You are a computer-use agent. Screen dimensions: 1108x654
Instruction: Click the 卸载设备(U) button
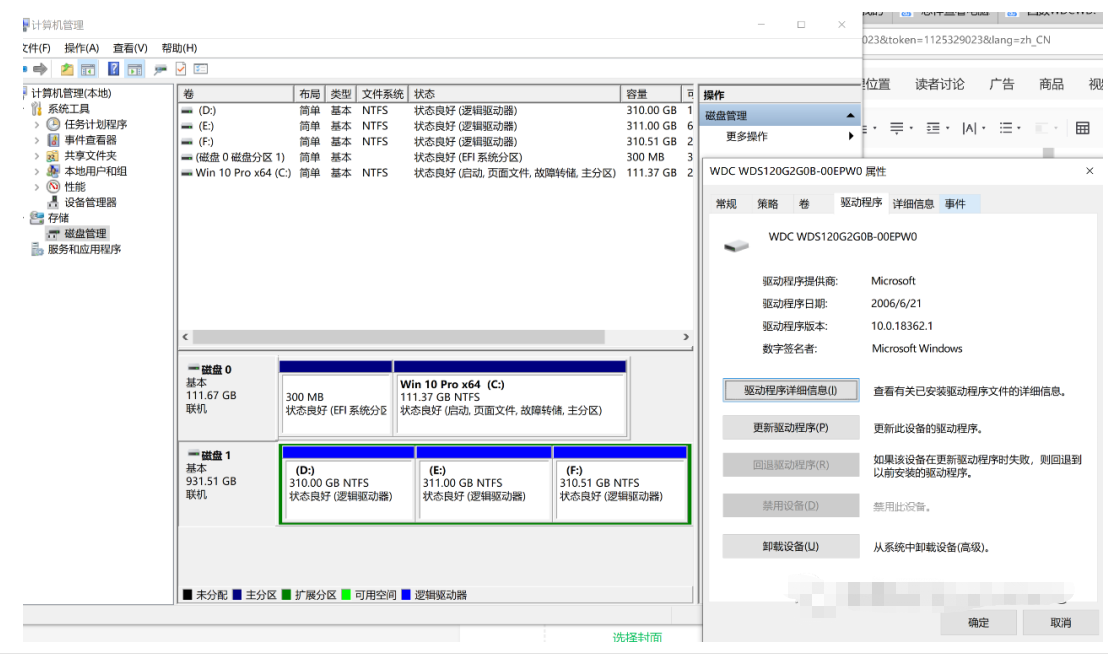pyautogui.click(x=790, y=547)
